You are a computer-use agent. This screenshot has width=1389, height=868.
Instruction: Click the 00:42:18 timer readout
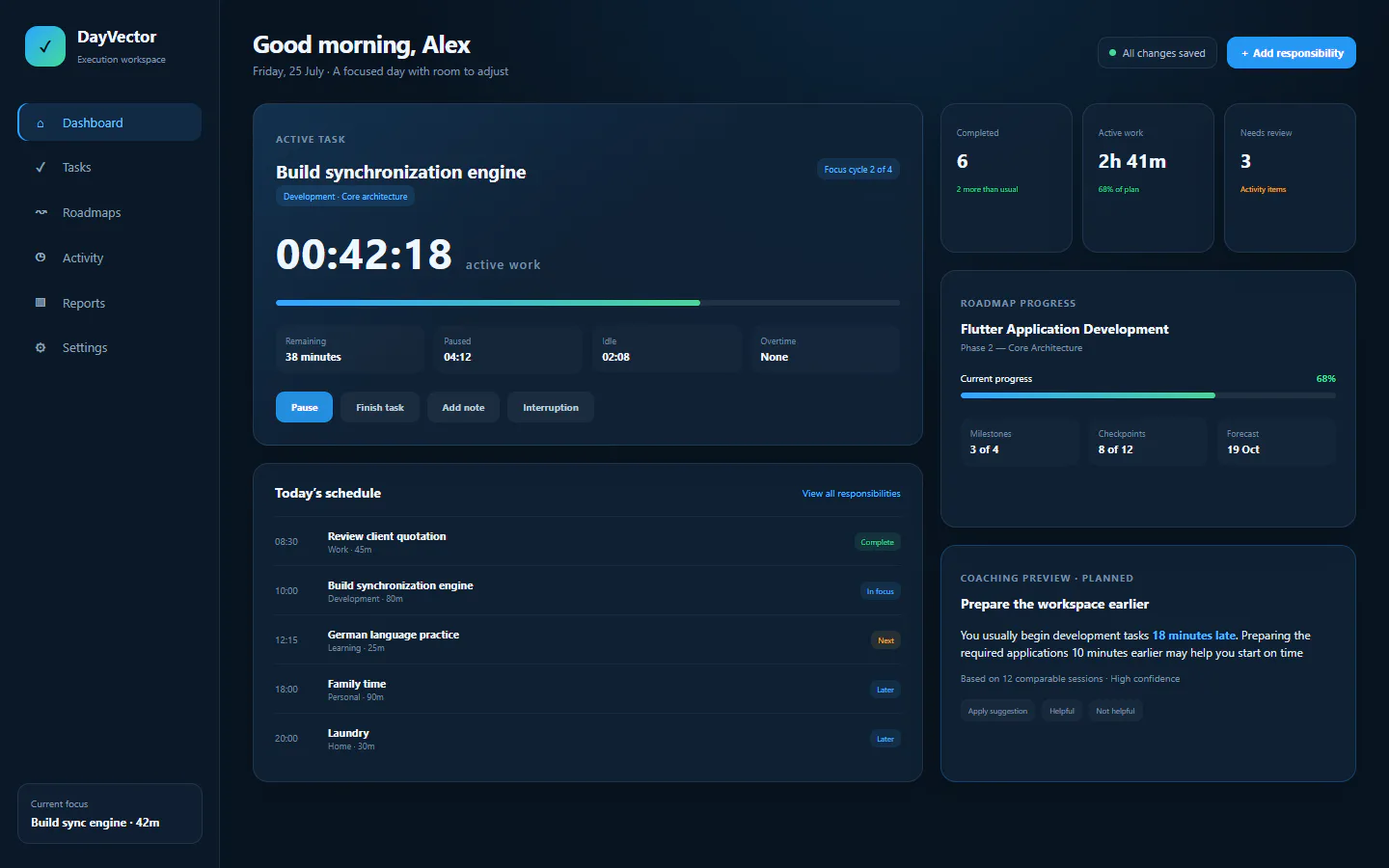tap(364, 255)
